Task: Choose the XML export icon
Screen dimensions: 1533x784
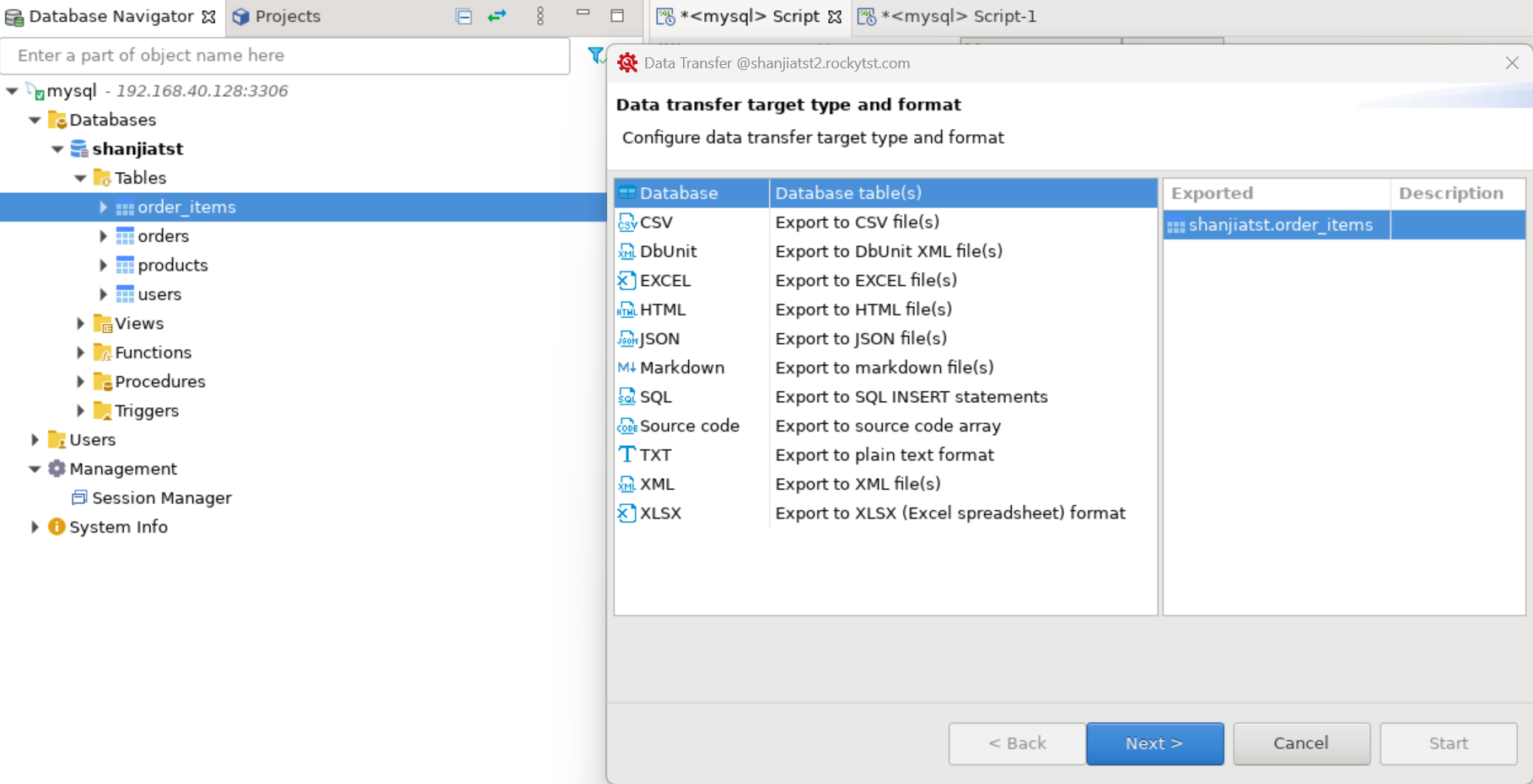Action: point(627,484)
